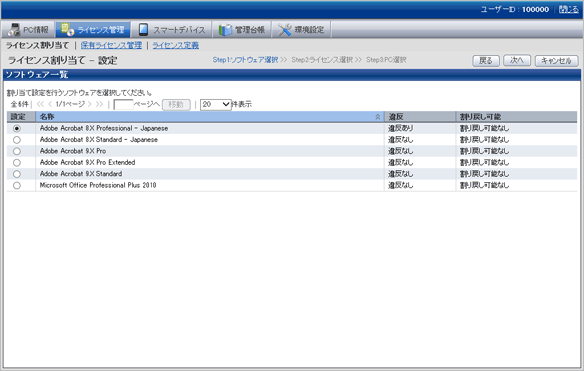The height and width of the screenshot is (371, 584).
Task: Click the Step3:PC選択 step label
Action: coord(386,60)
